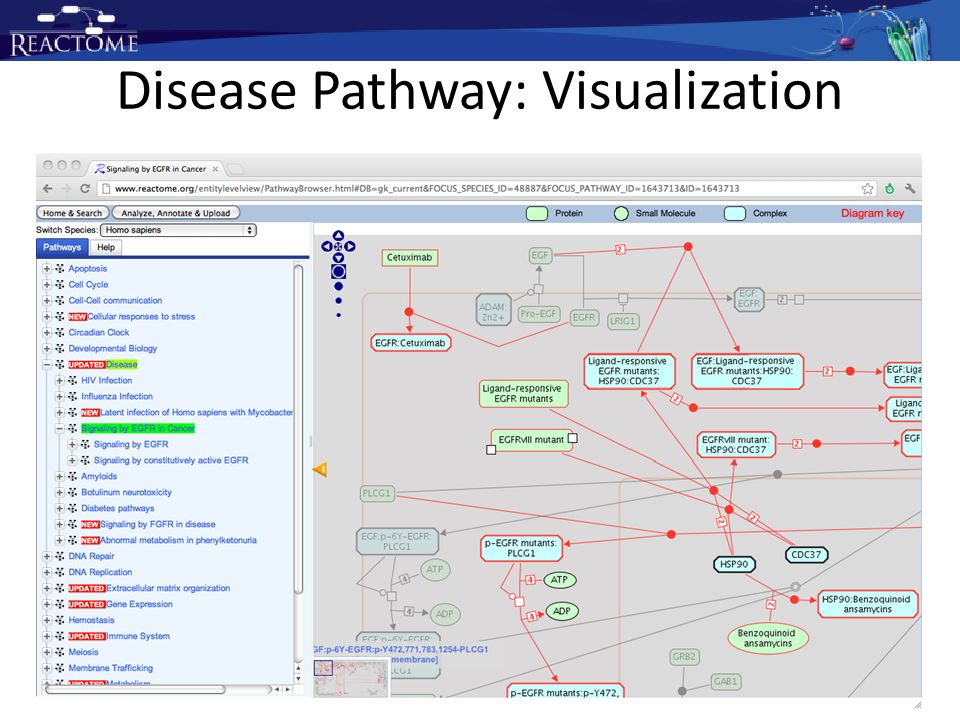Switch to the Pathways tab

(x=62, y=247)
